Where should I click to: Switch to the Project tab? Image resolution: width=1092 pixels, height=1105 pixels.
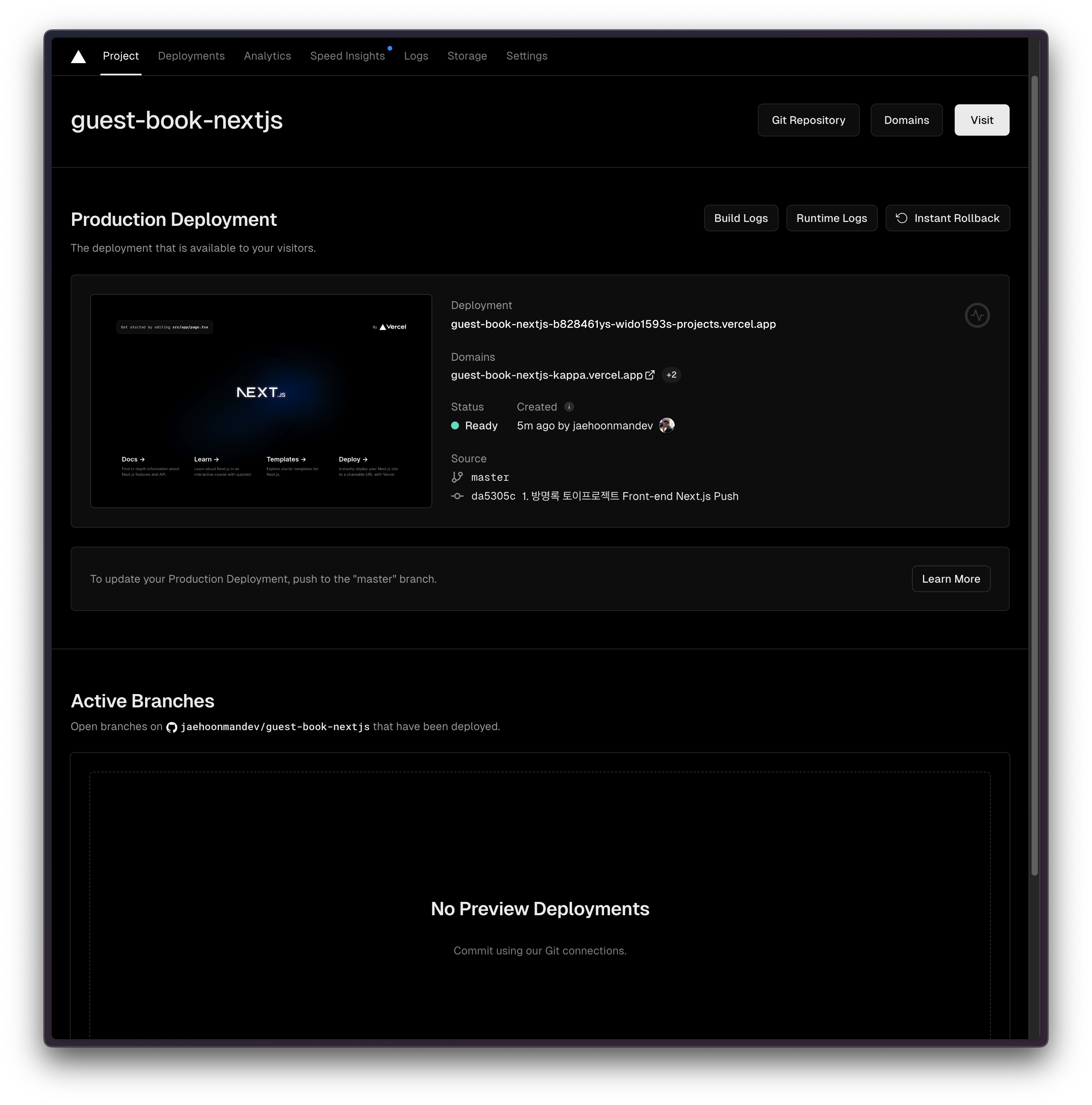coord(121,56)
